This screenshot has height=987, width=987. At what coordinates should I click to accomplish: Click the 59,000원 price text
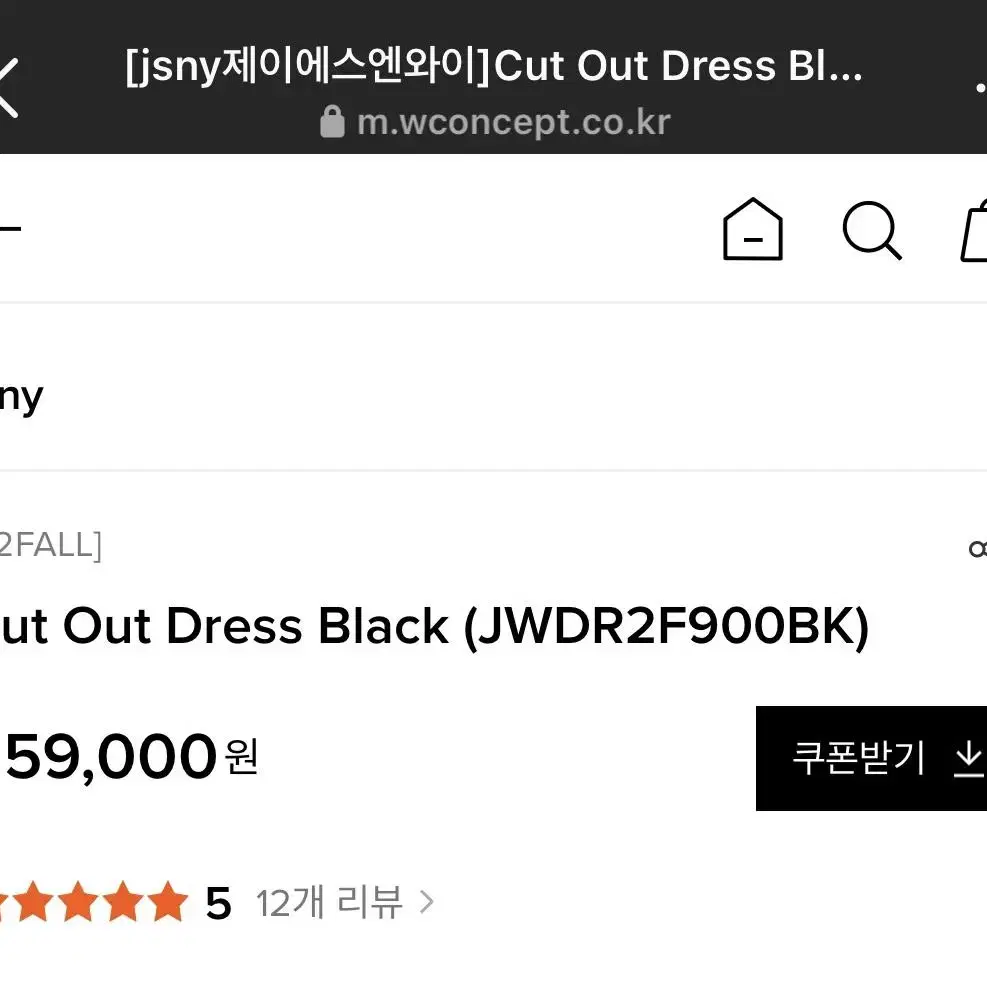pyautogui.click(x=130, y=757)
